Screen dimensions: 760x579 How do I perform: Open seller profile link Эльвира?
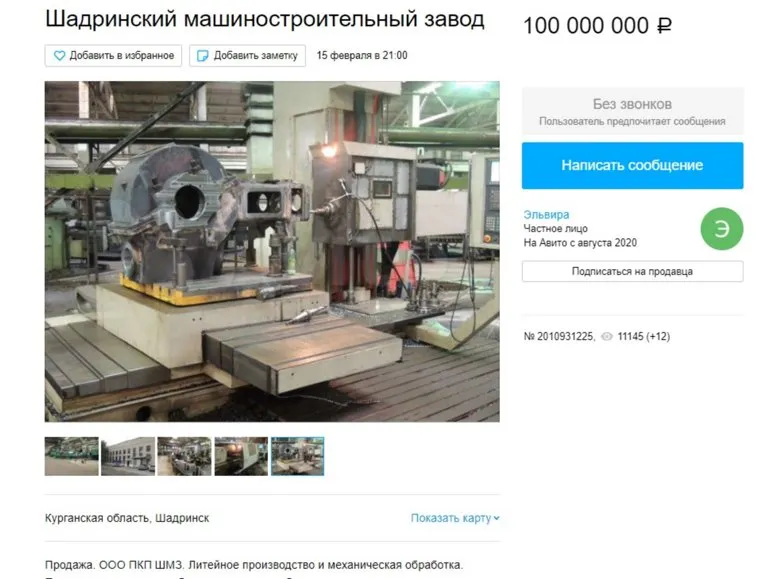click(x=546, y=215)
